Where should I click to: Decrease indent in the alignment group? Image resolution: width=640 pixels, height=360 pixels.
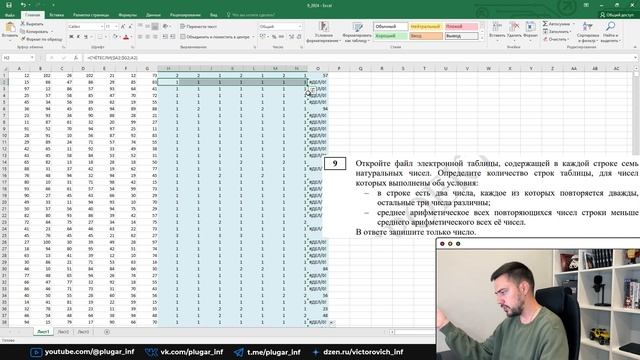(165, 37)
